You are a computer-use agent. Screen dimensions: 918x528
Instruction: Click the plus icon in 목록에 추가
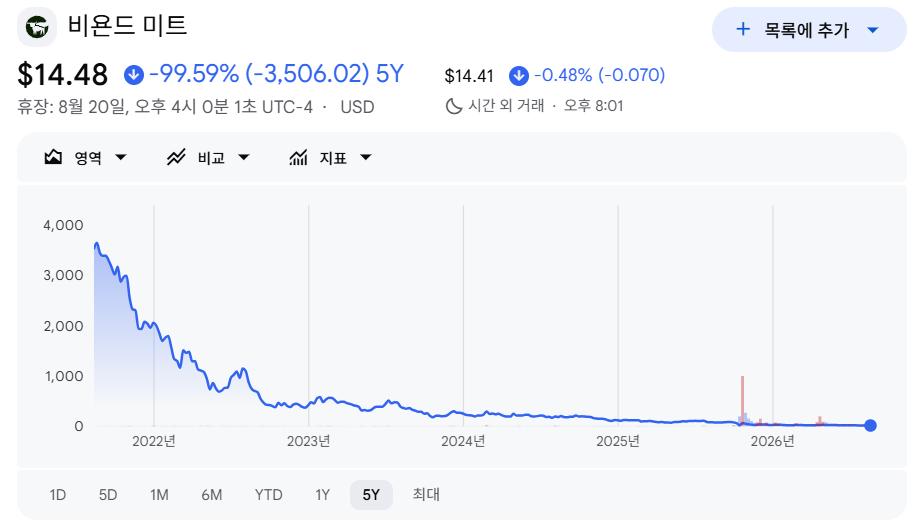[x=742, y=29]
